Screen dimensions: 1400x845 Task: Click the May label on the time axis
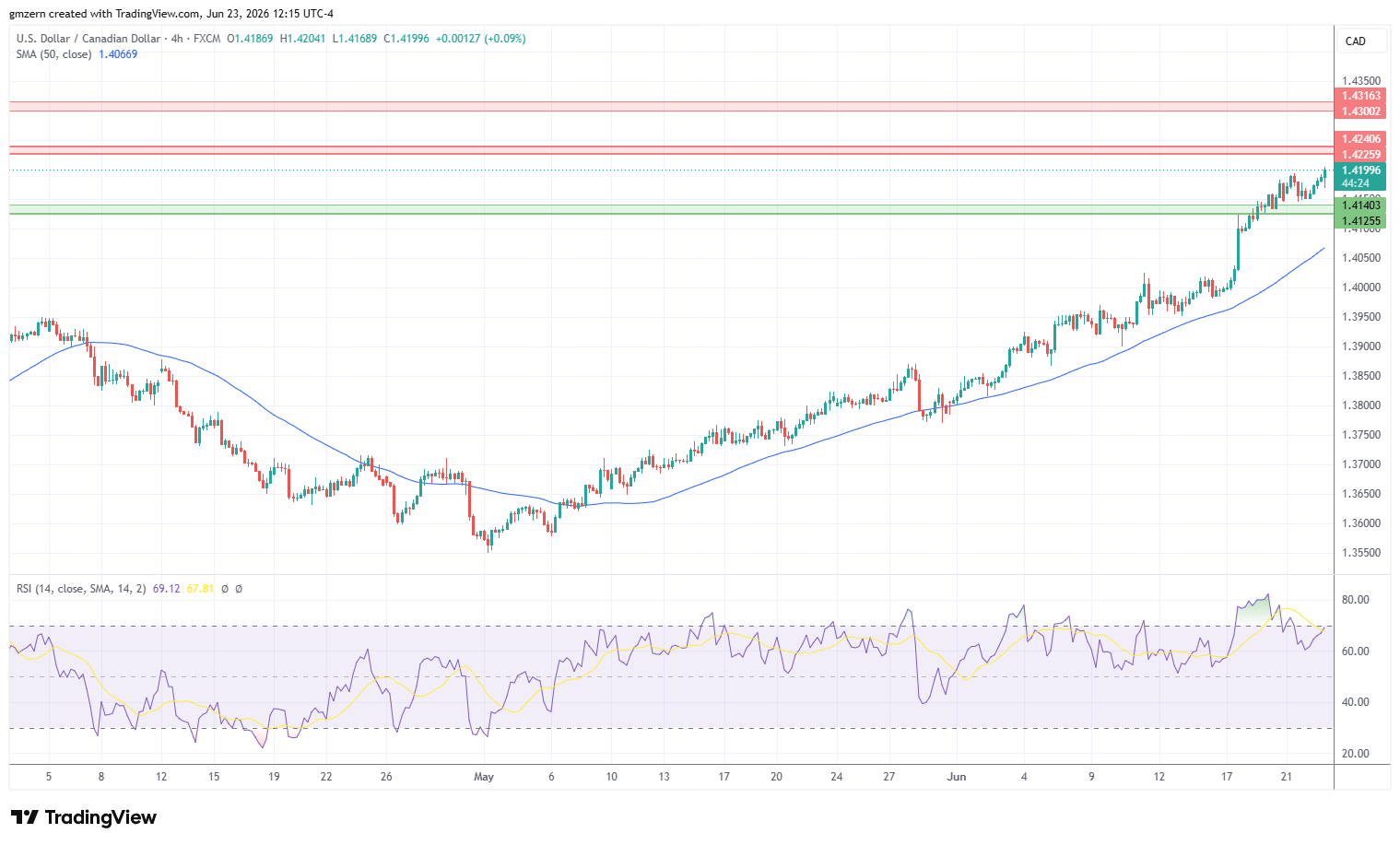(484, 777)
